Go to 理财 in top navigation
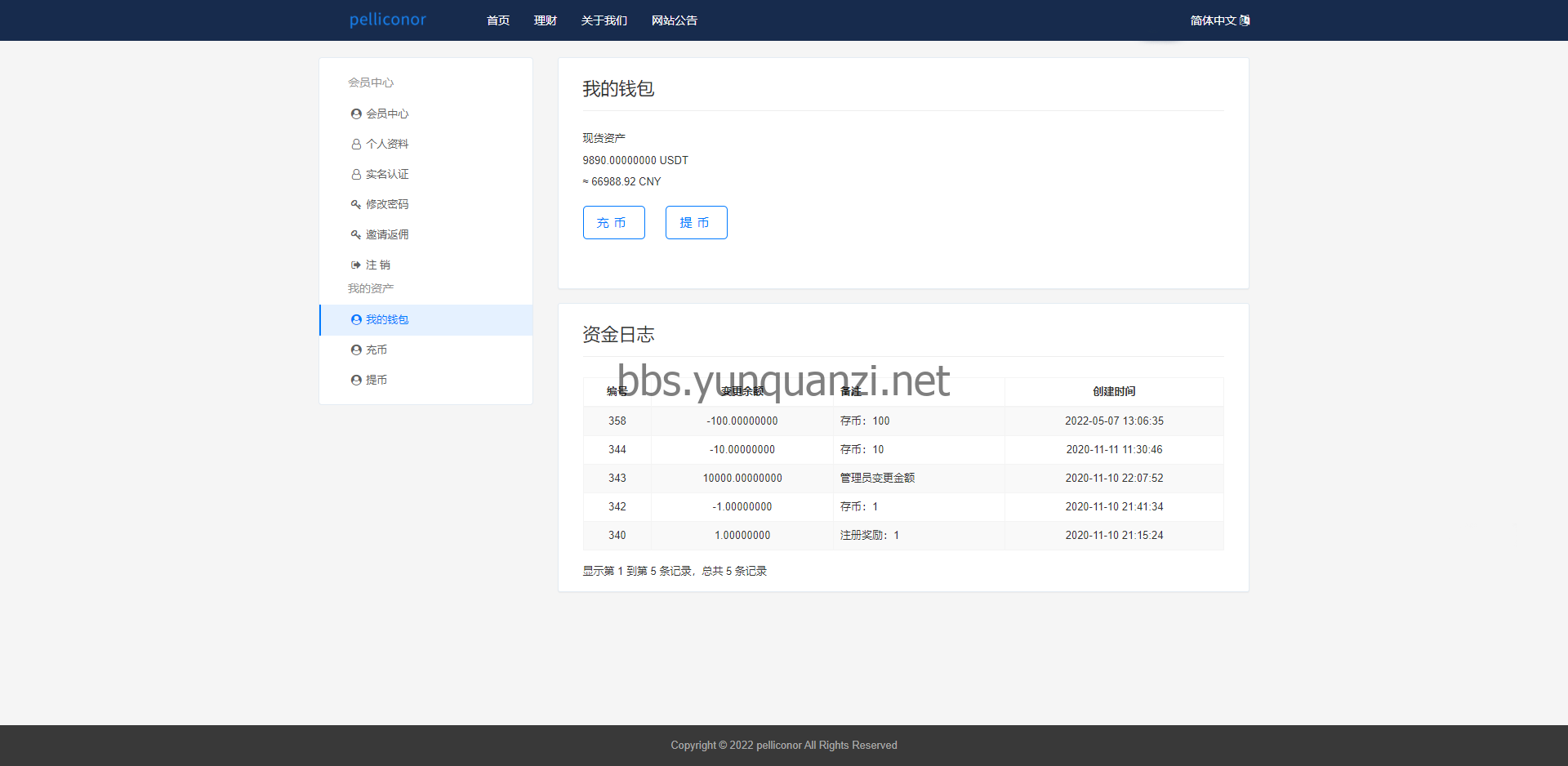The width and height of the screenshot is (1568, 766). 546,20
